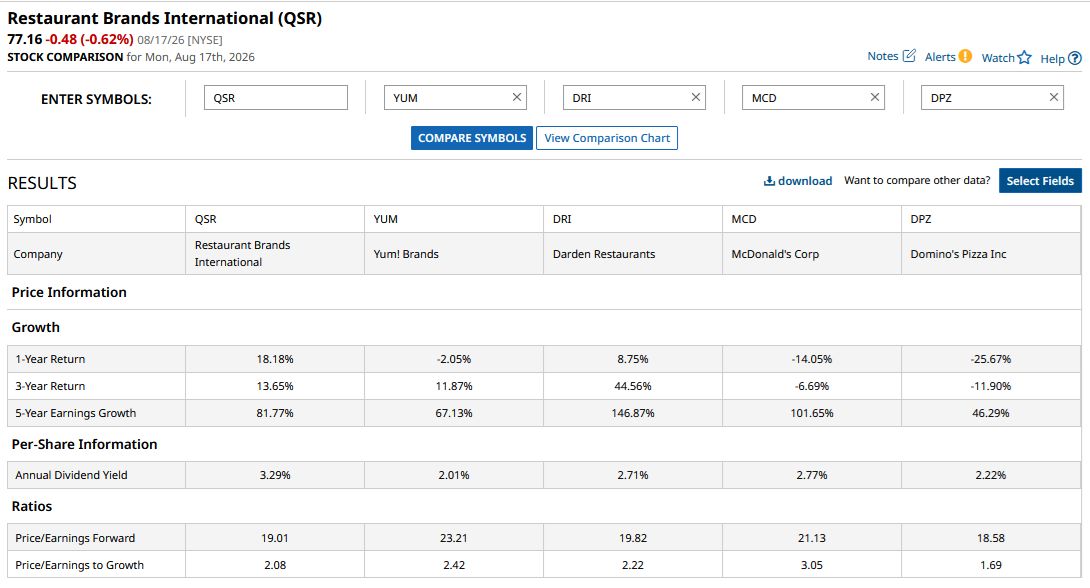Viewport: 1090px width, 588px height.
Task: Focus the QSR symbol input field
Action: tap(276, 97)
